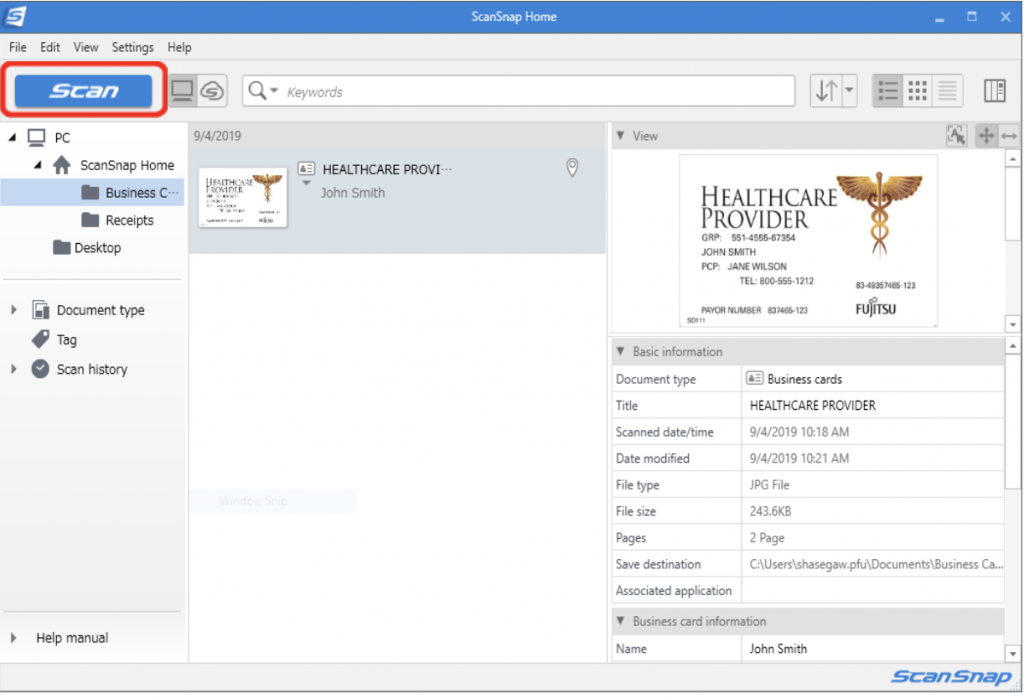Screen dimensions: 1024x699
Task: Click the Scan history checkmark icon
Action: pos(40,369)
